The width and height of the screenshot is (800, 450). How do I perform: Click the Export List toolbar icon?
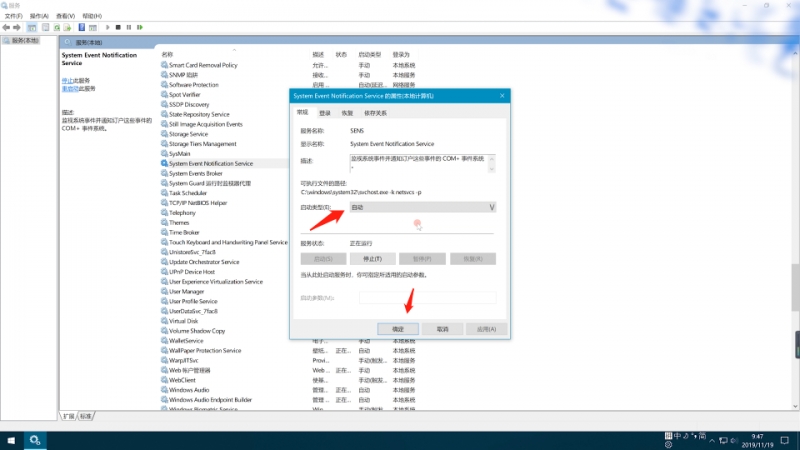point(67,28)
